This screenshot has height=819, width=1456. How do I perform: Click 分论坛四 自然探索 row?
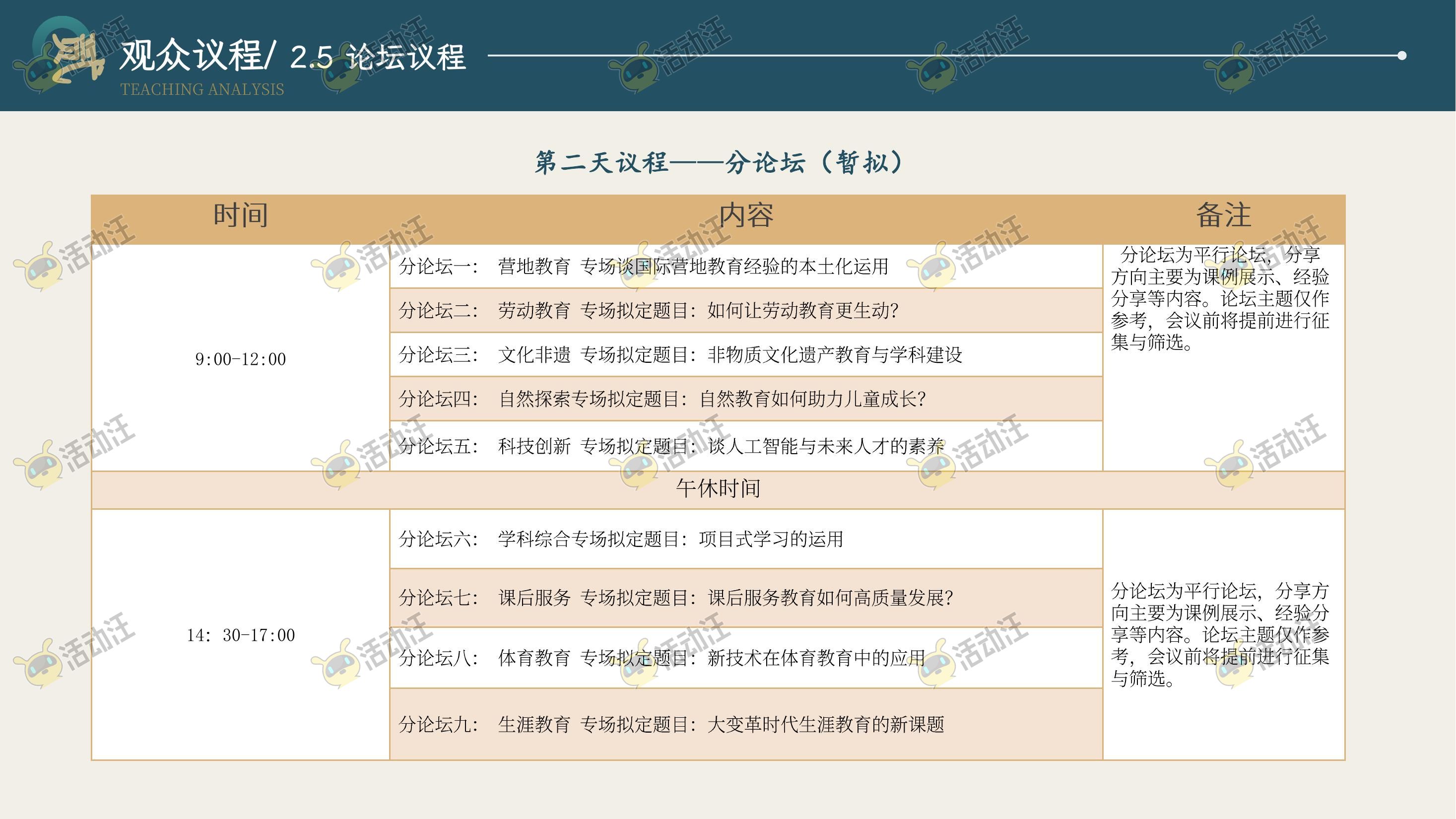tap(662, 399)
